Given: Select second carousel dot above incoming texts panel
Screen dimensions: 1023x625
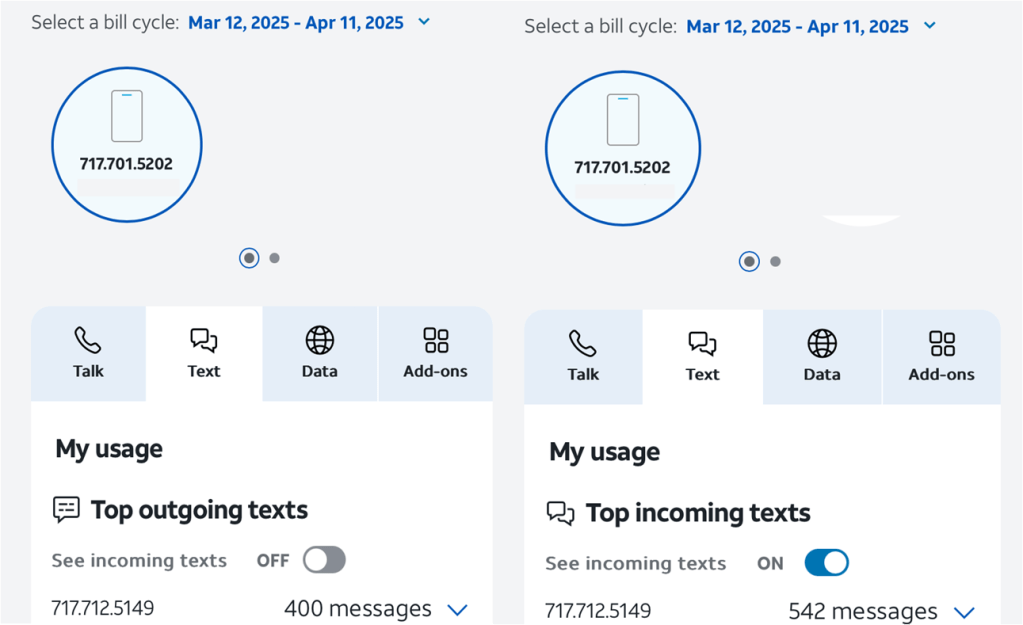Looking at the screenshot, I should pos(775,262).
